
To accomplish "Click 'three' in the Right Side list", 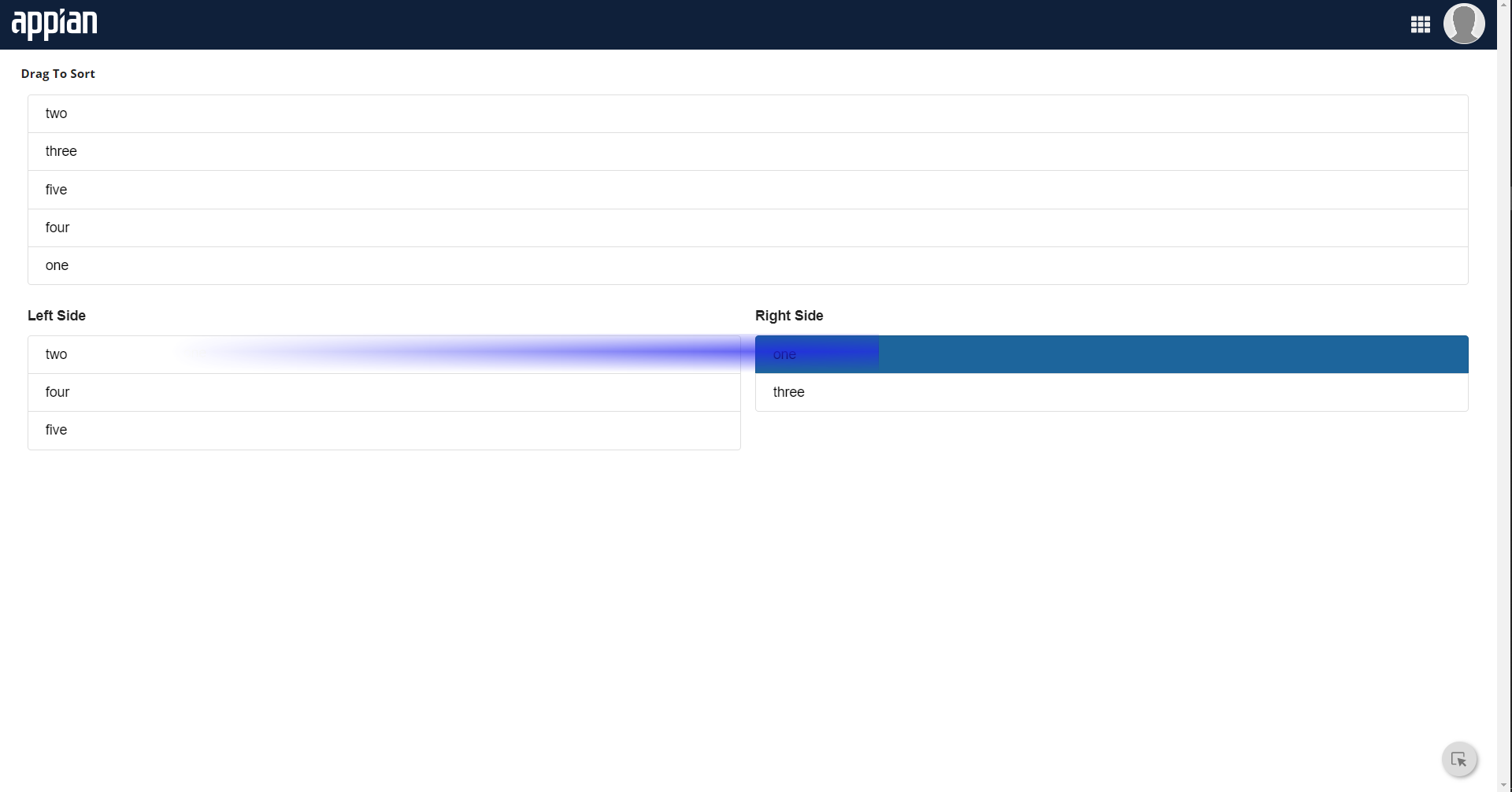I will [789, 392].
